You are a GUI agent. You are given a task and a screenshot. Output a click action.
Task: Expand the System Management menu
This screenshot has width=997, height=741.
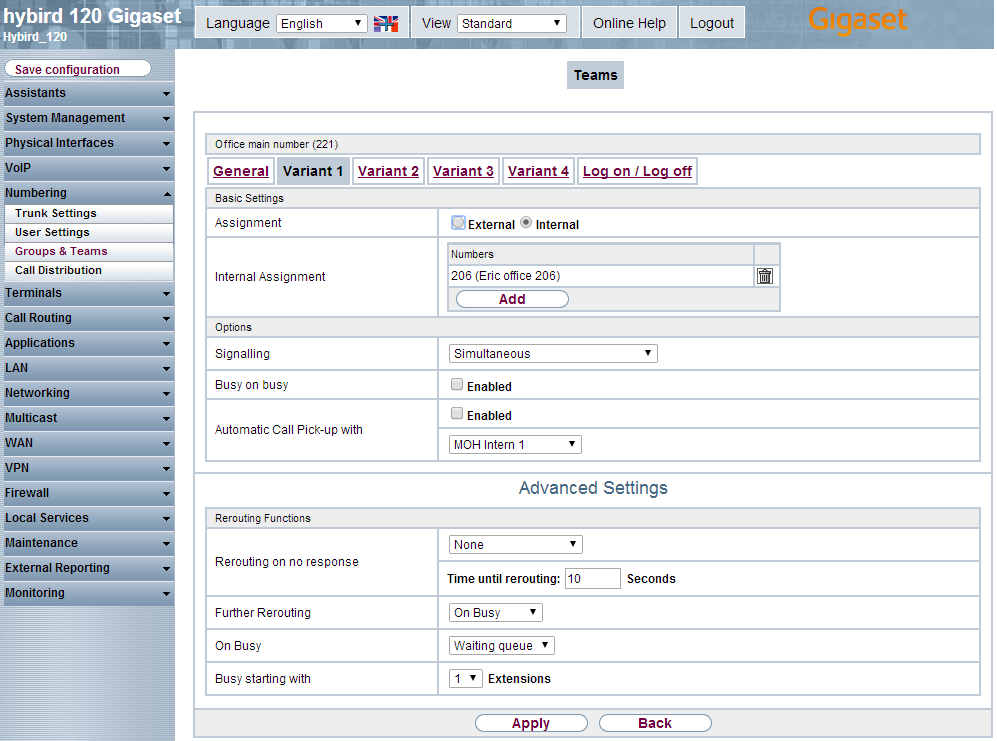point(87,118)
